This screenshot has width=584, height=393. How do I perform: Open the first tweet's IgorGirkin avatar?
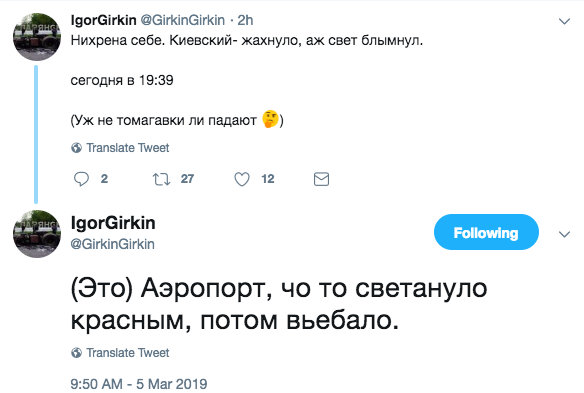36,37
